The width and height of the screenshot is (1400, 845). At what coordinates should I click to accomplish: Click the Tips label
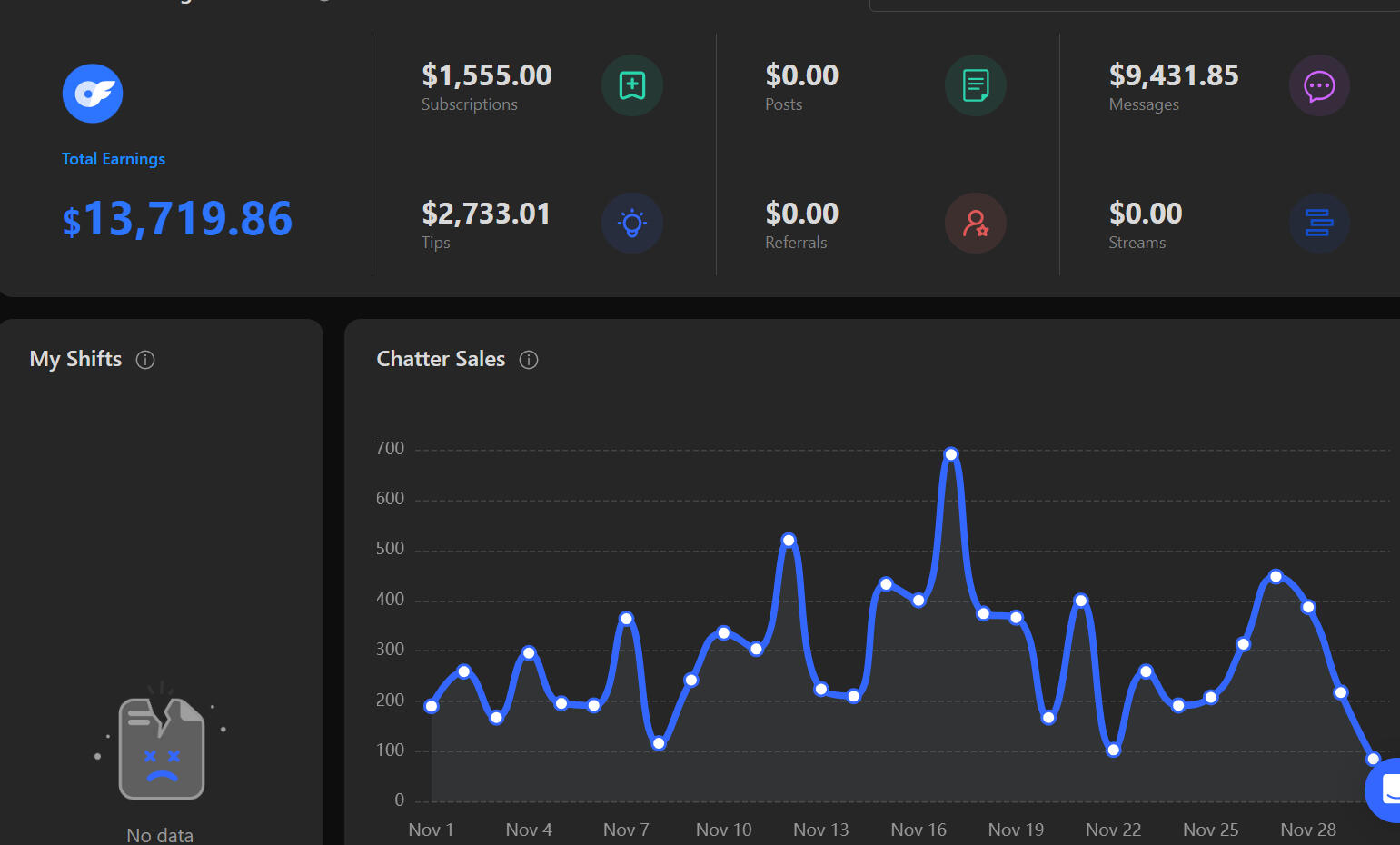coord(436,243)
